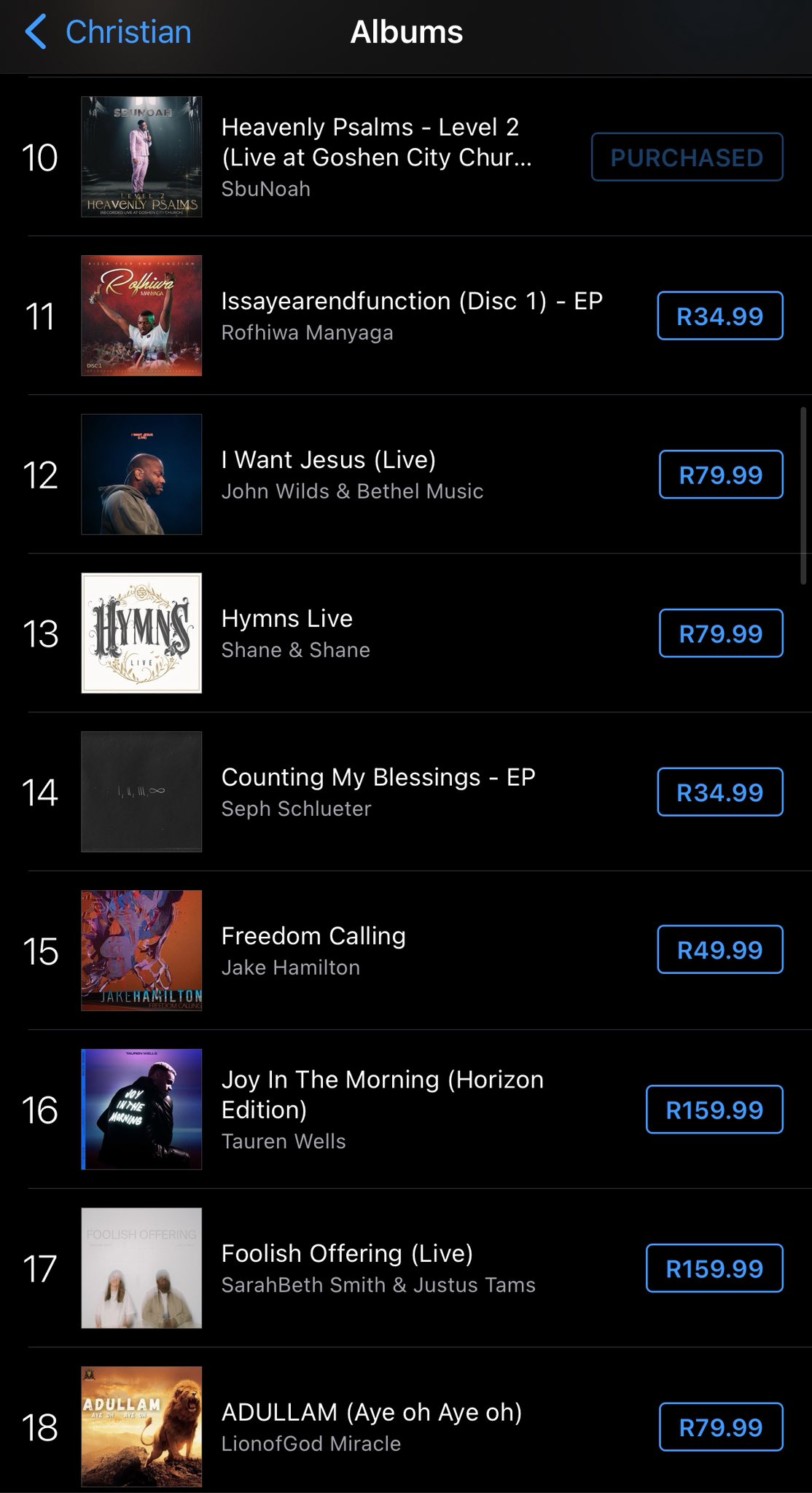This screenshot has height=1493, width=812.
Task: Tap the back chevron arrow icon
Action: tap(35, 33)
